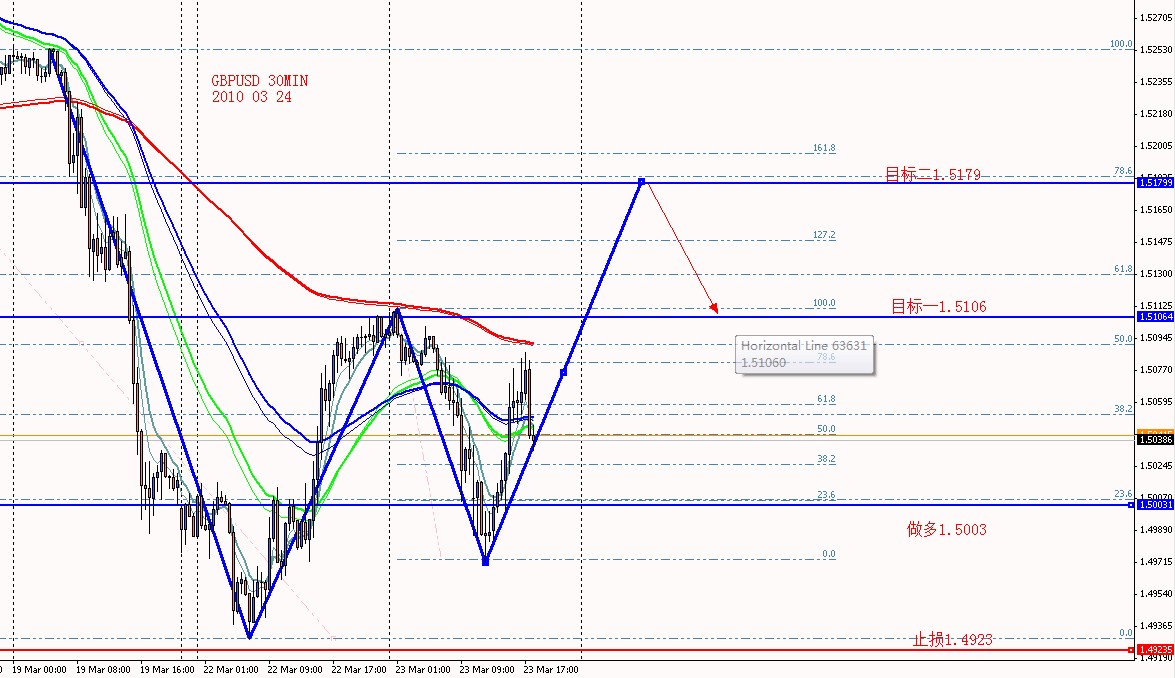Click the GBPUSD 30MIN chart title text
This screenshot has width=1175, height=678.
click(259, 80)
